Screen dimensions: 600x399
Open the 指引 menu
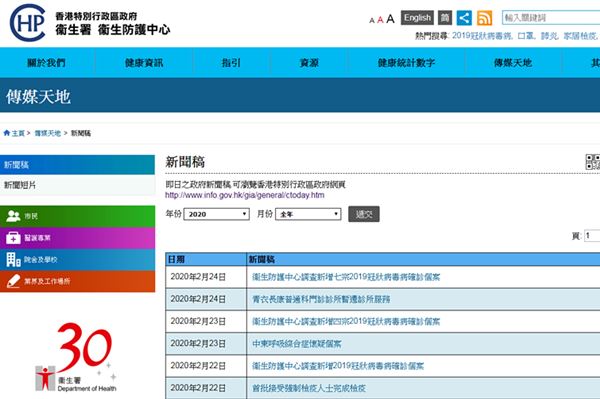click(x=232, y=63)
